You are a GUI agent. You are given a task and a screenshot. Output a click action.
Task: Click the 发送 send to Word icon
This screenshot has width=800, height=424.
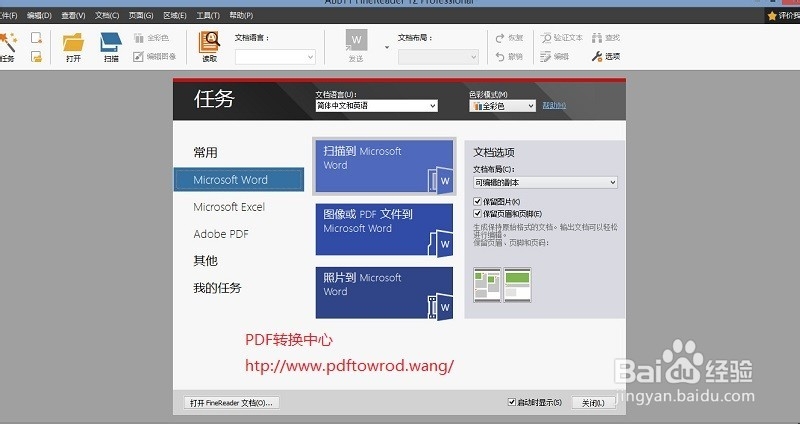tap(356, 41)
